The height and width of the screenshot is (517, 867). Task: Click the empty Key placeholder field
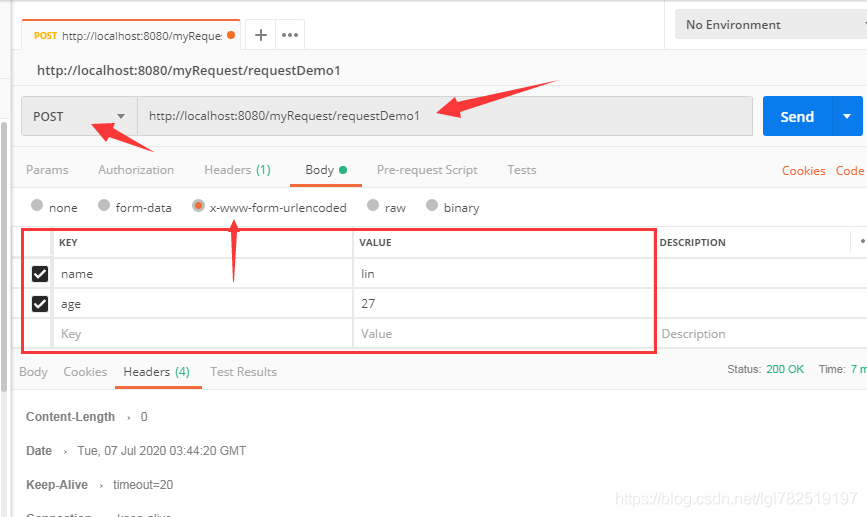[203, 333]
